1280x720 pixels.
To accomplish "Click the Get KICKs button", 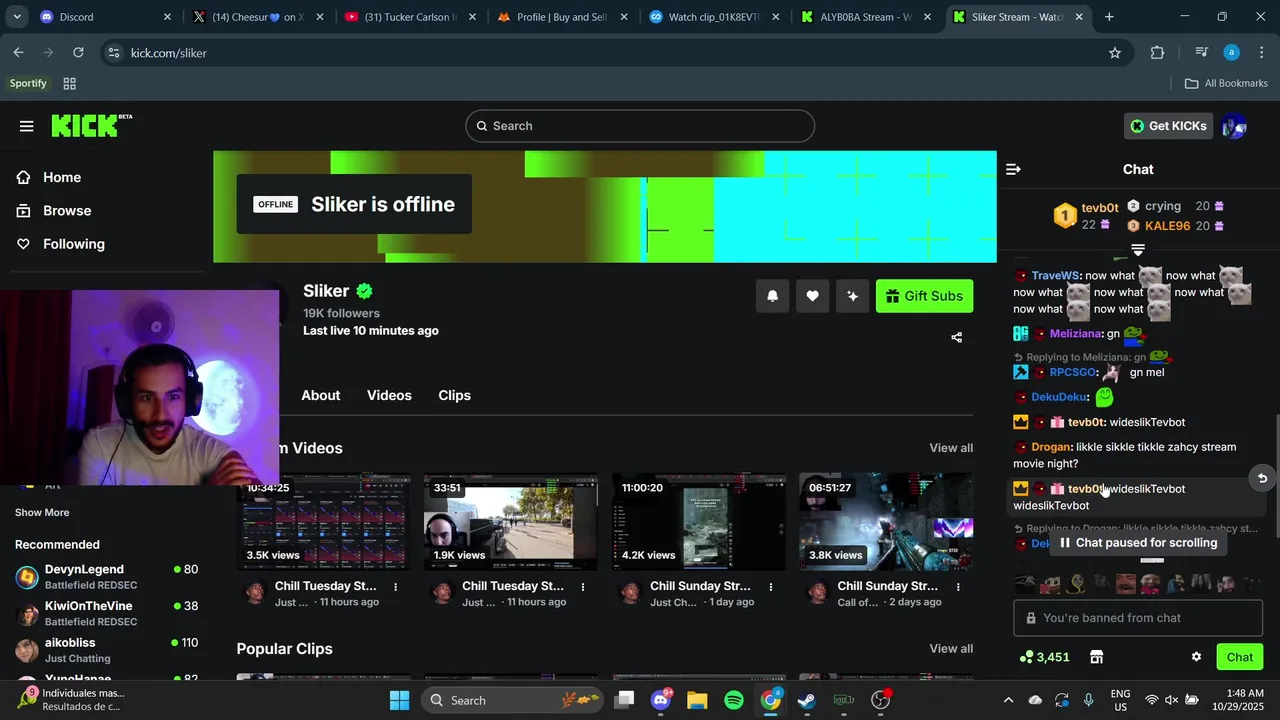I will pos(1168,126).
